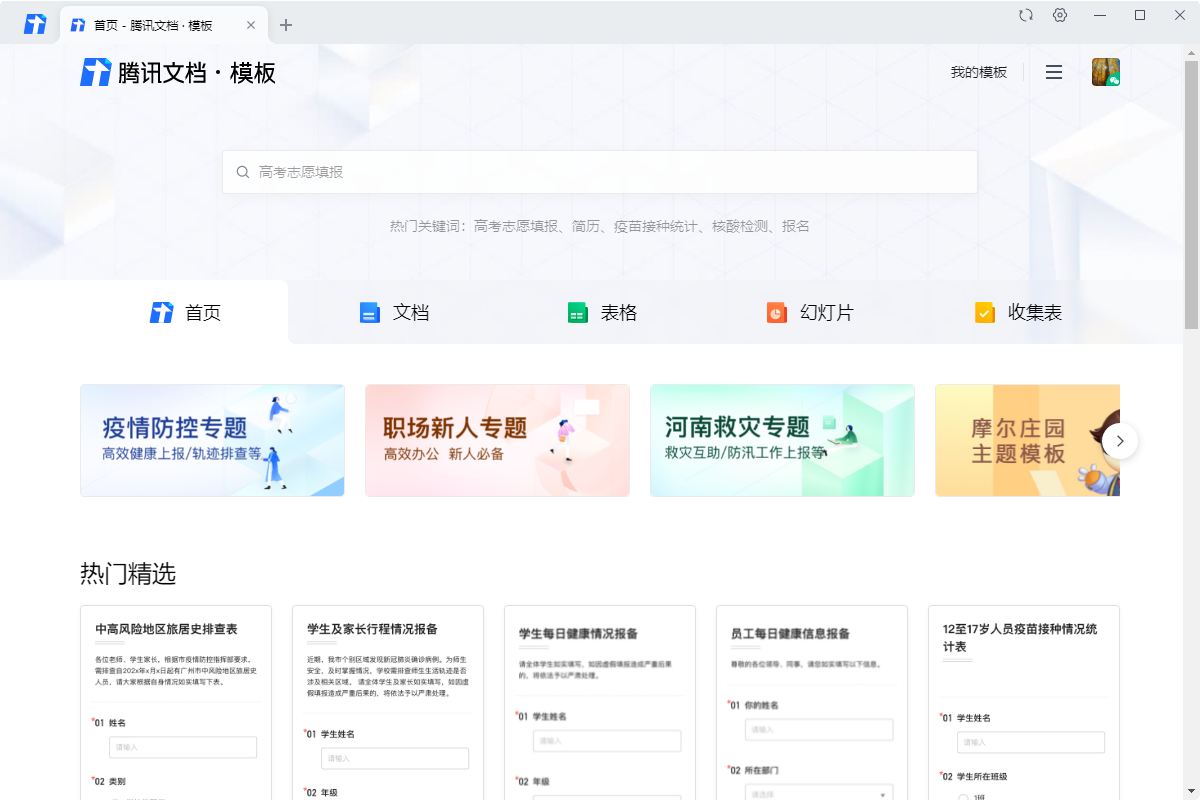
Task: Click hot keyword 疫苗接种统计
Action: [656, 226]
